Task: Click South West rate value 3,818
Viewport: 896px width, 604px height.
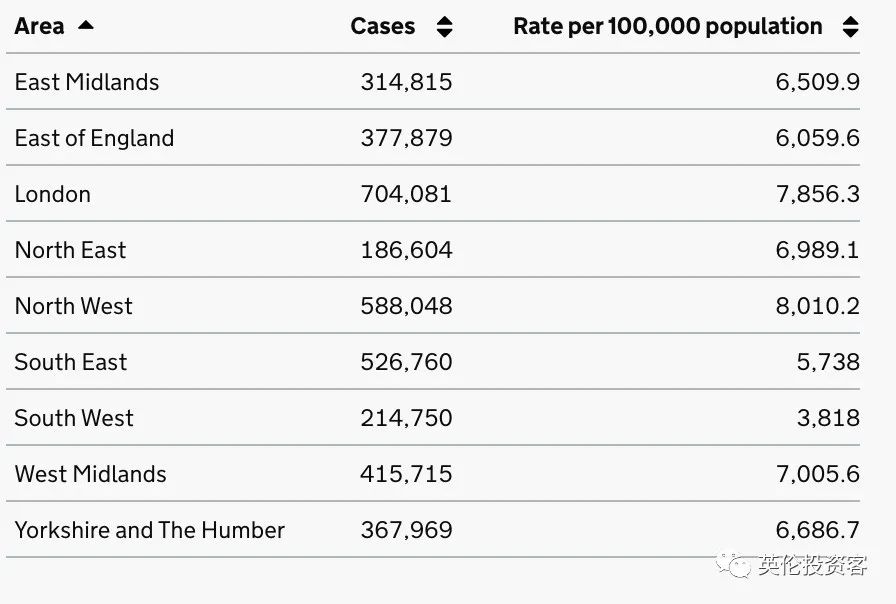Action: 828,418
